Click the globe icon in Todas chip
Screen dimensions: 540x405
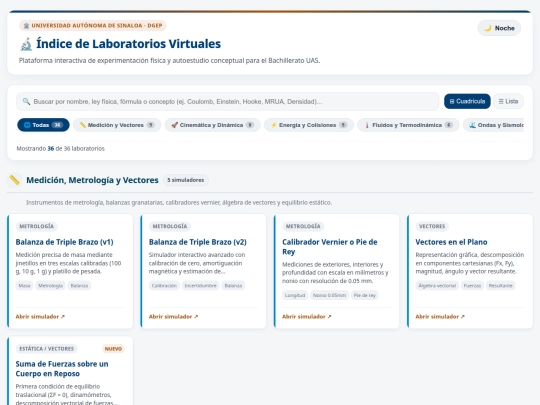click(27, 125)
